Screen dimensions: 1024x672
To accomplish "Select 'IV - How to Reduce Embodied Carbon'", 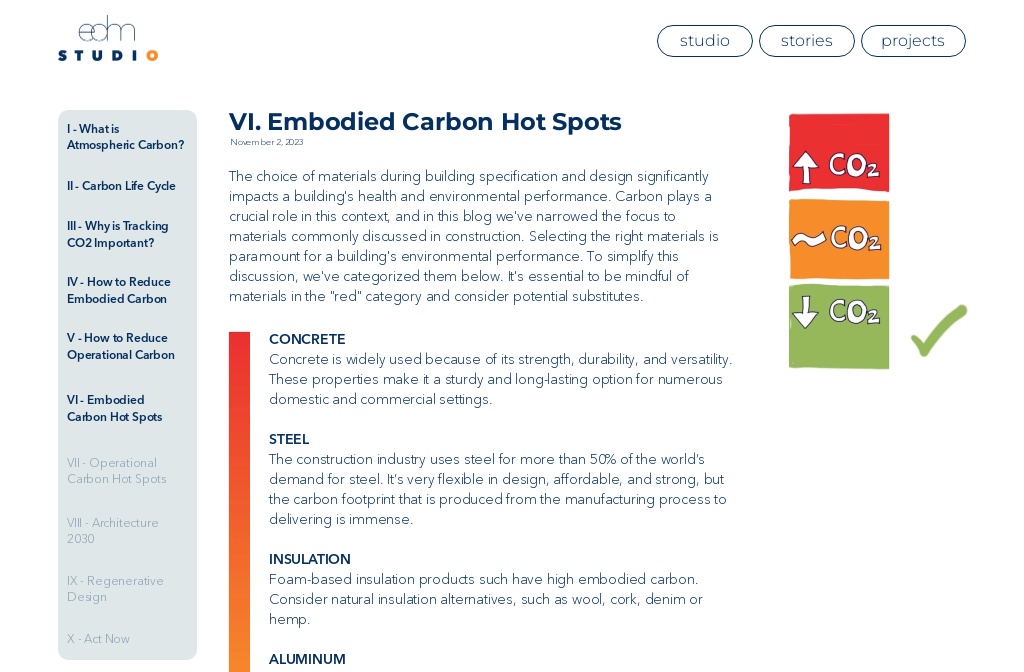I will click(x=119, y=290).
